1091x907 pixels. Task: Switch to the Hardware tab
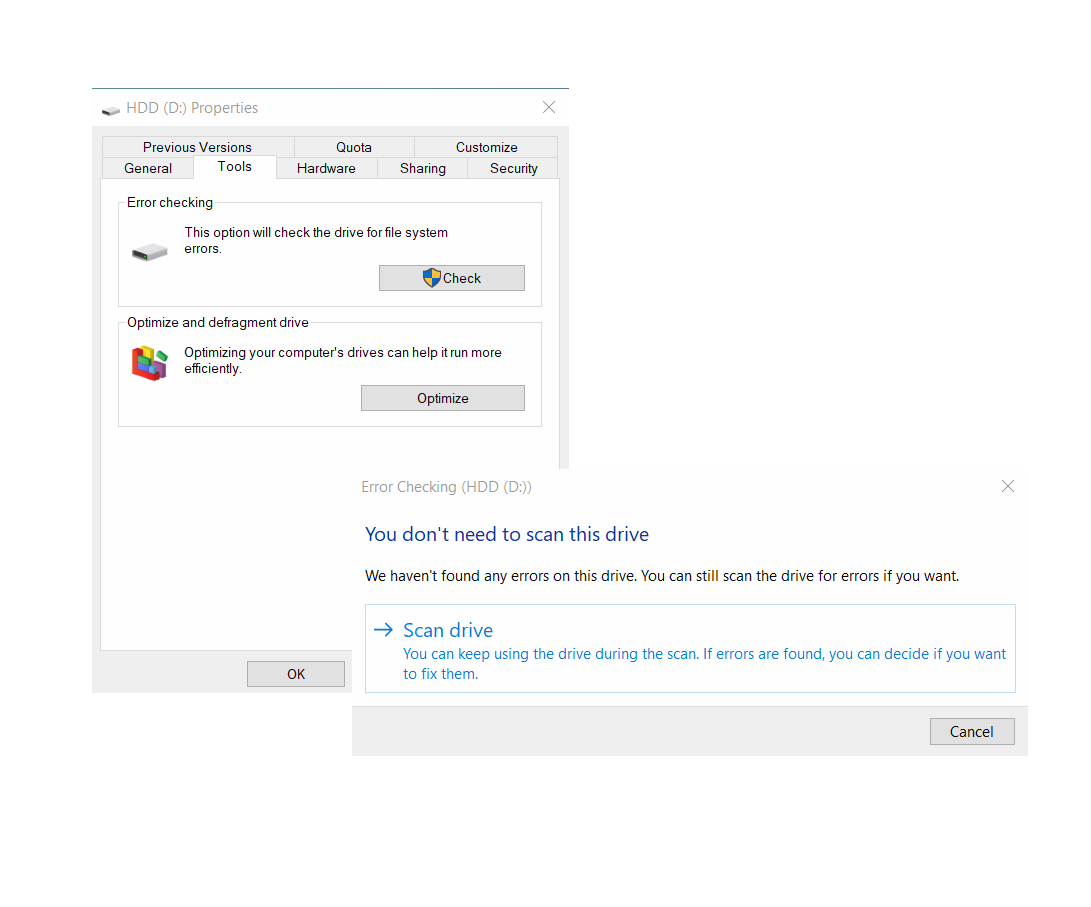tap(326, 168)
